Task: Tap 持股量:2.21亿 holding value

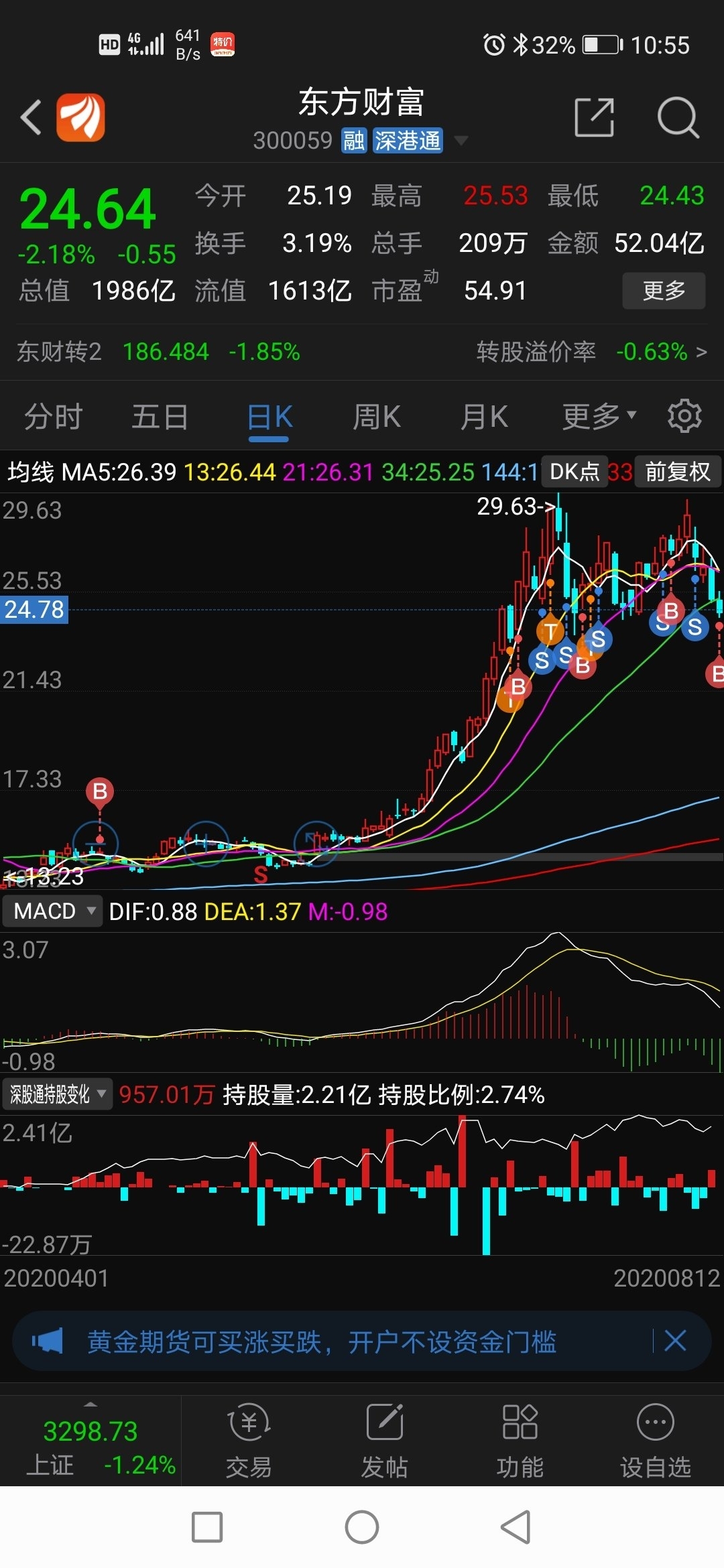Action: coord(297,1095)
